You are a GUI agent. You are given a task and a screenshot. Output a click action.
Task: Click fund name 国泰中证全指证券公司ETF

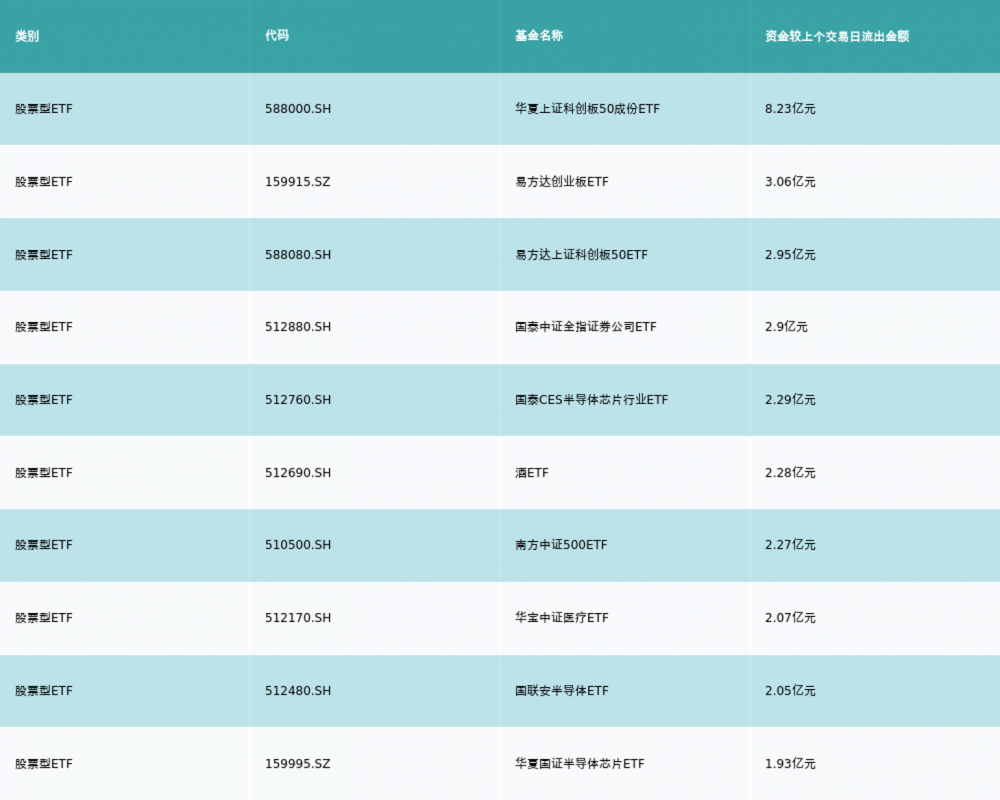(585, 327)
